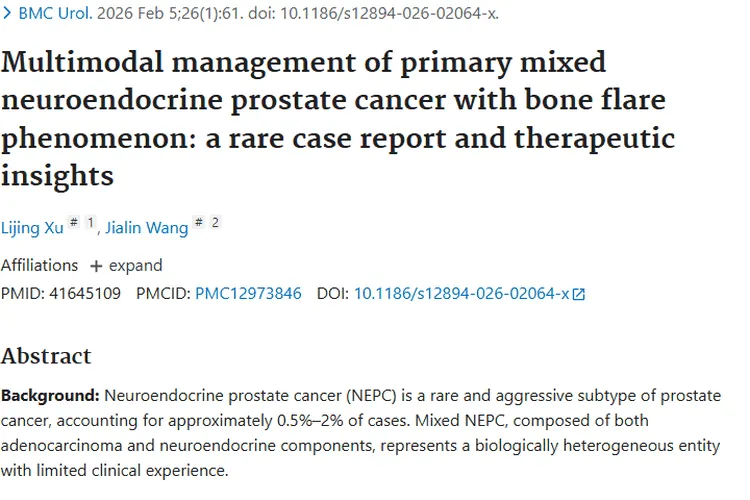Open author Jialin Wang's link
The image size is (750, 500).
click(147, 228)
